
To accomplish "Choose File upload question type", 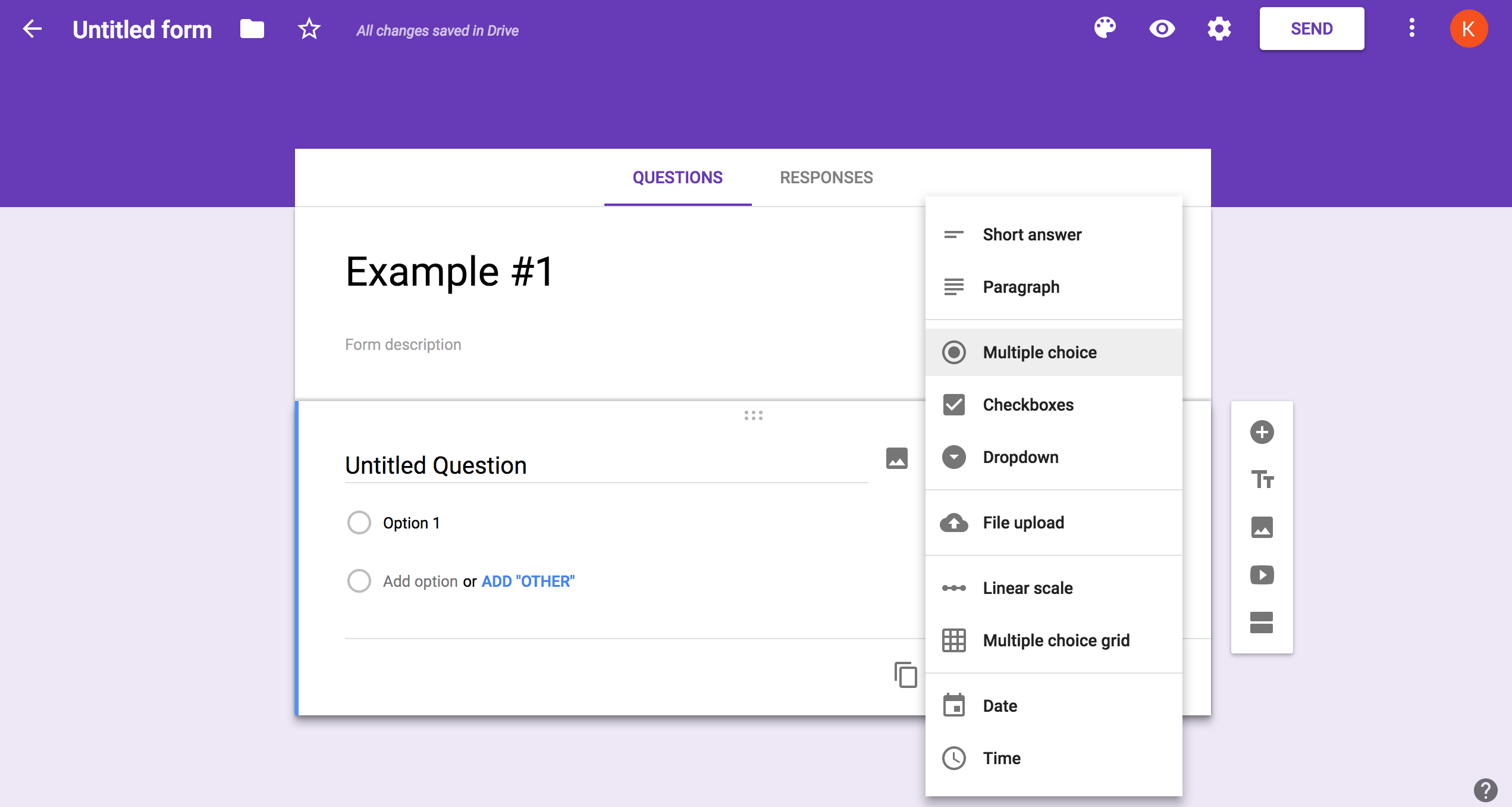I will coord(1054,523).
